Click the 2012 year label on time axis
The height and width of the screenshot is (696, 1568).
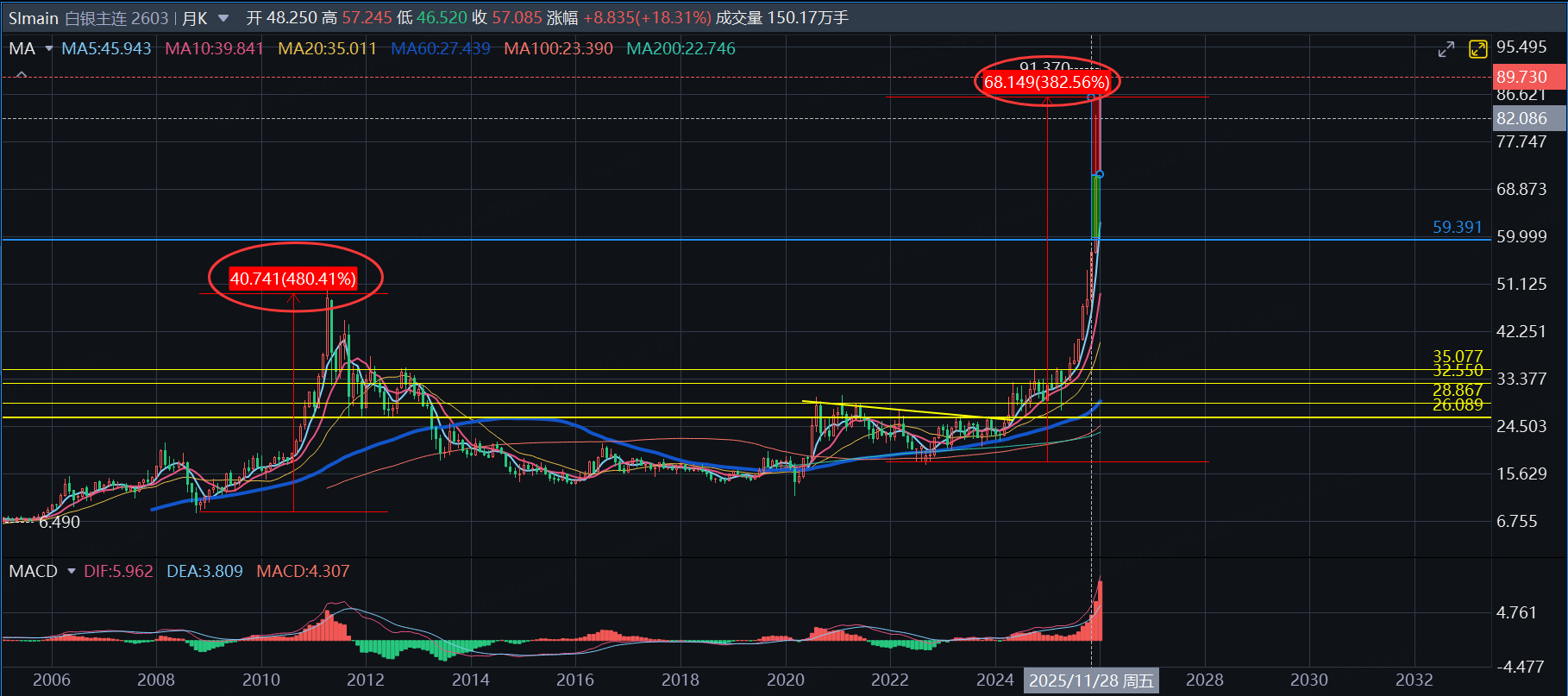pos(366,680)
